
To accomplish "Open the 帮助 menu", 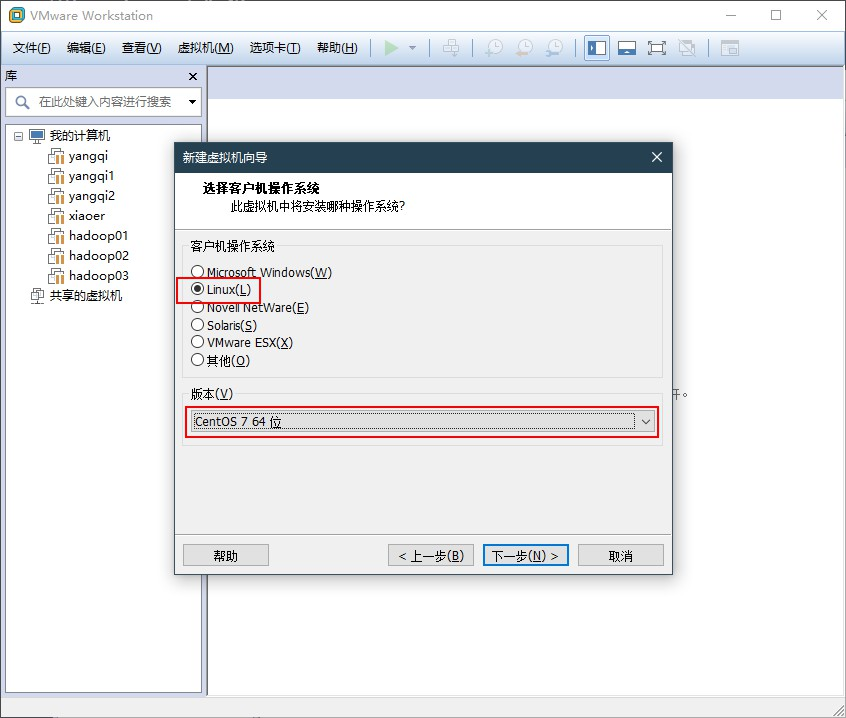I will tap(339, 47).
